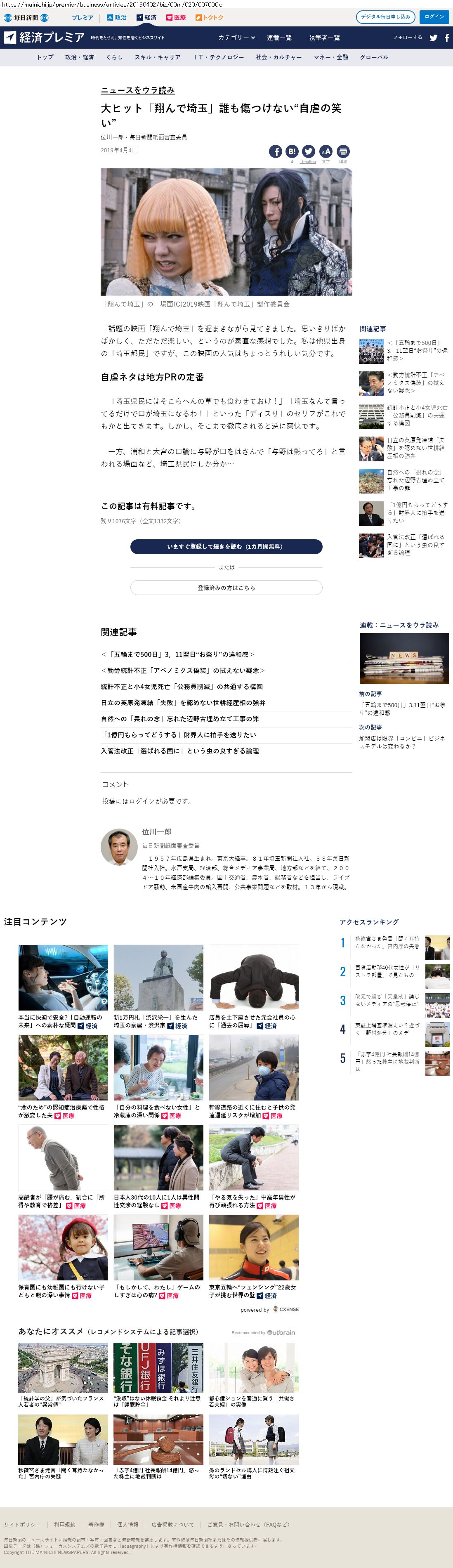Viewport: 453px width, 1568px height.
Task: Open recommended article about ランドセル購入
Action: point(253,1448)
